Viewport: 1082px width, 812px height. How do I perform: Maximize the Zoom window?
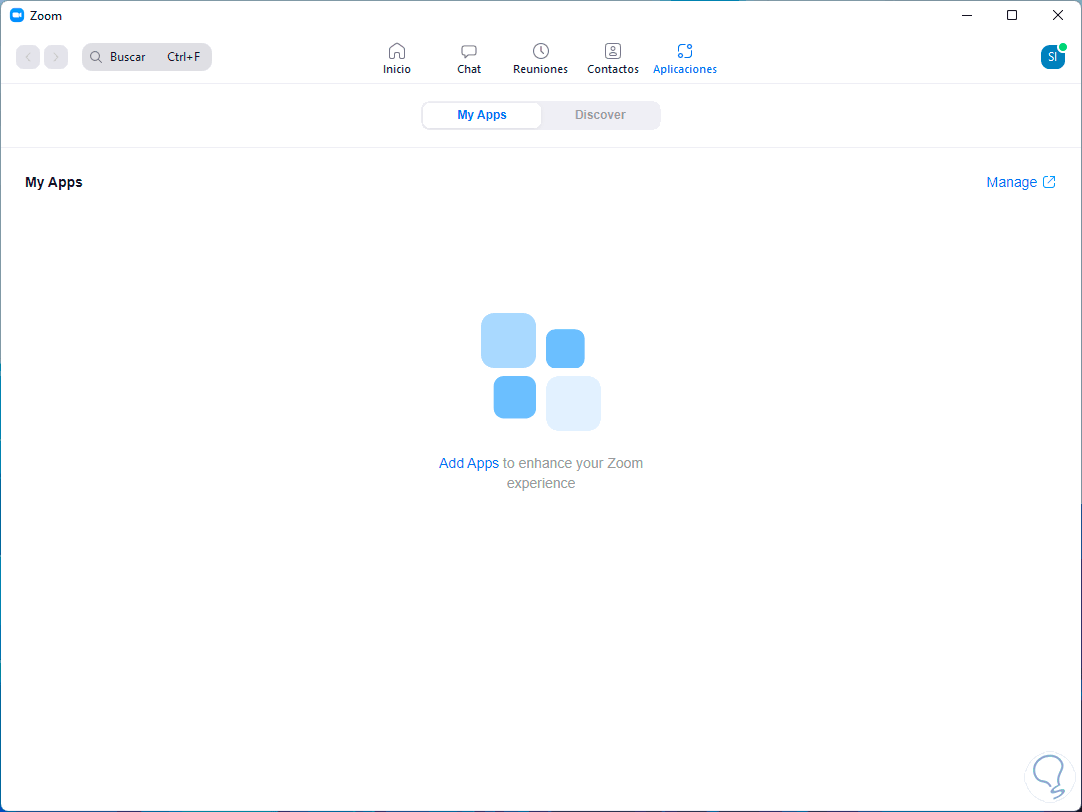(x=1012, y=15)
